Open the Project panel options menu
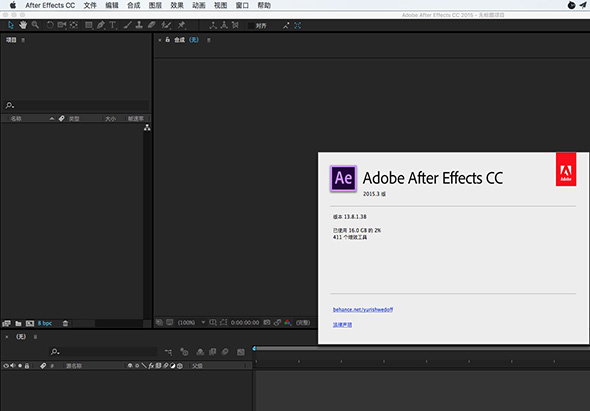 click(23, 40)
